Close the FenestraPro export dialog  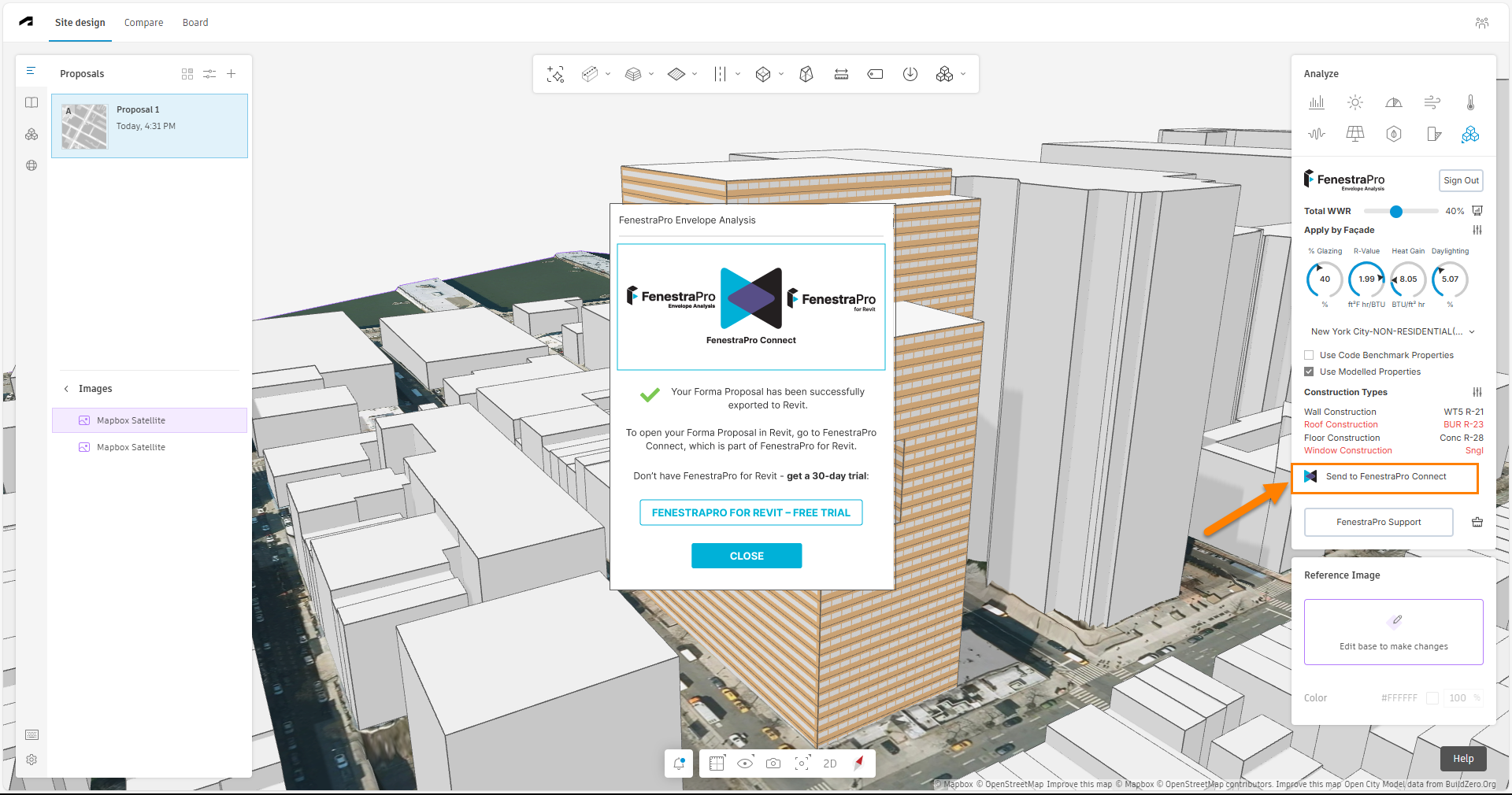tap(747, 556)
